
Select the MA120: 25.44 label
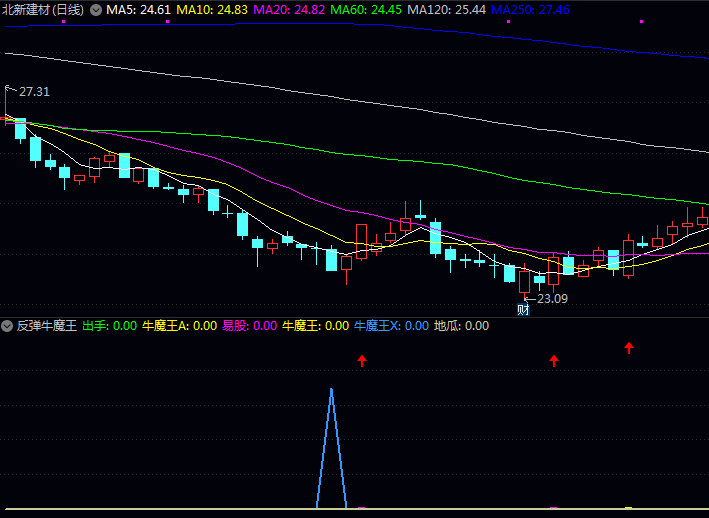click(446, 9)
